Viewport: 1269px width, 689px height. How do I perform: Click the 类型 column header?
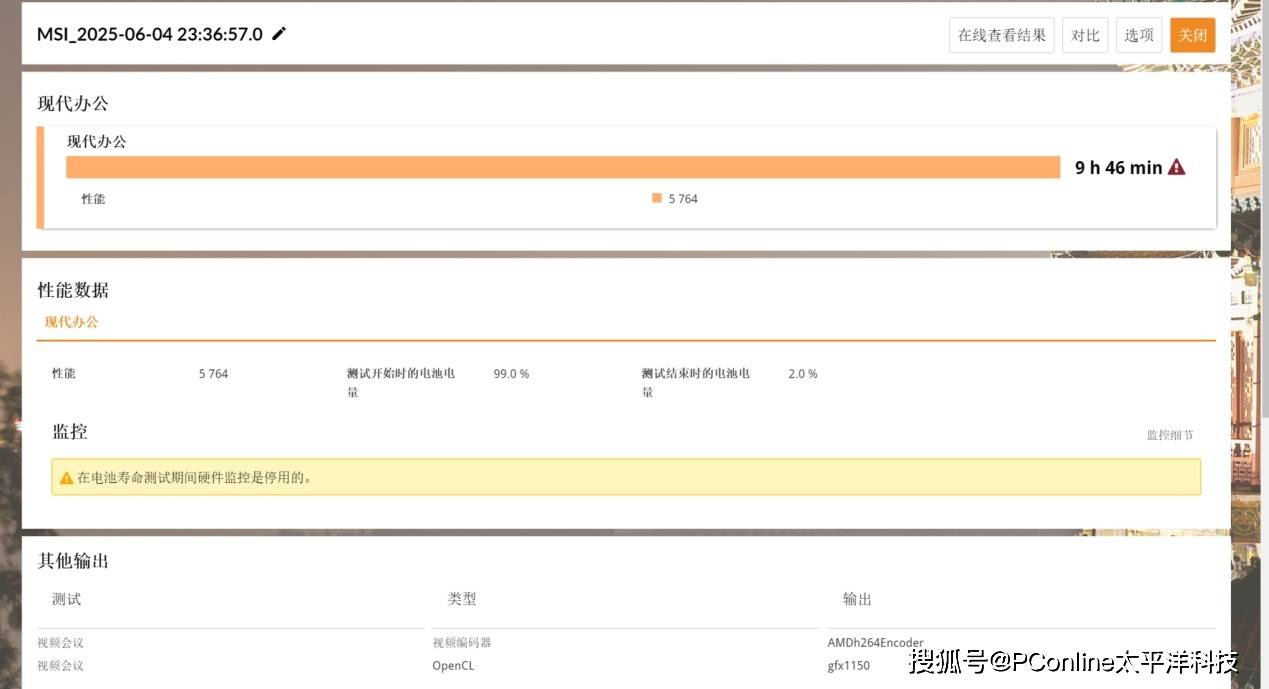462,599
